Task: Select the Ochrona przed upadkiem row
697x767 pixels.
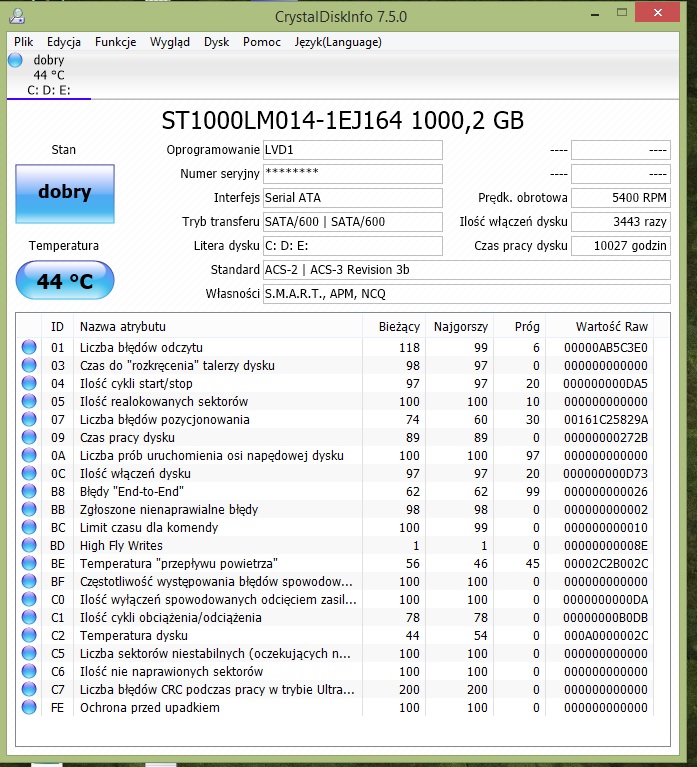Action: pos(337,708)
